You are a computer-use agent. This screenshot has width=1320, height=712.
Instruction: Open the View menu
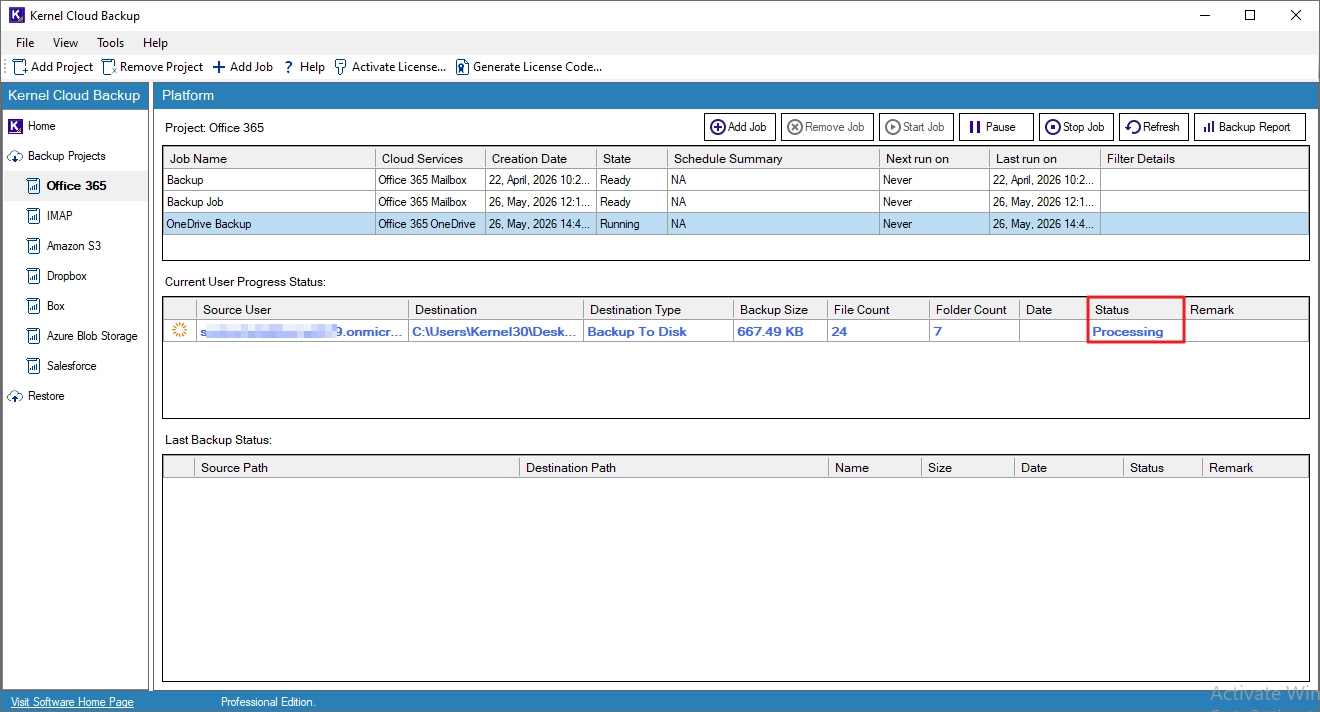pyautogui.click(x=65, y=43)
